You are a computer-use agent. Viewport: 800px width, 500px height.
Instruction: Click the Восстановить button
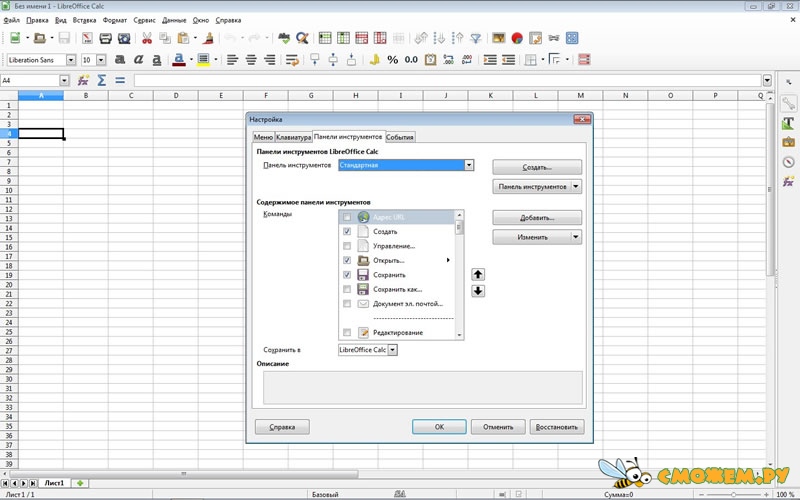tap(557, 427)
